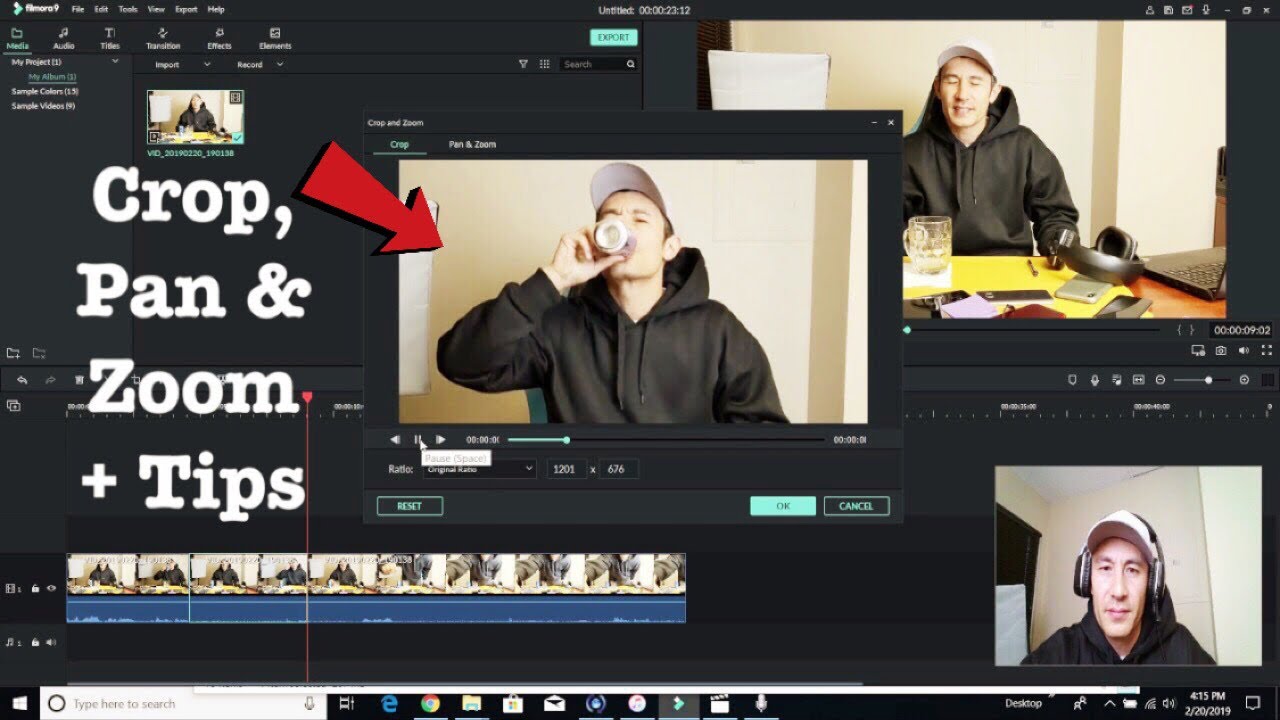Open the Ratio dropdown
Viewport: 1280px width, 720px height.
(x=480, y=469)
